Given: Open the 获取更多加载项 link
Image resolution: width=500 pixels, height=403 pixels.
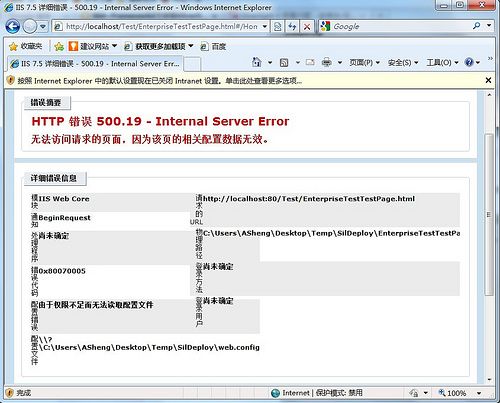Looking at the screenshot, I should tap(158, 46).
